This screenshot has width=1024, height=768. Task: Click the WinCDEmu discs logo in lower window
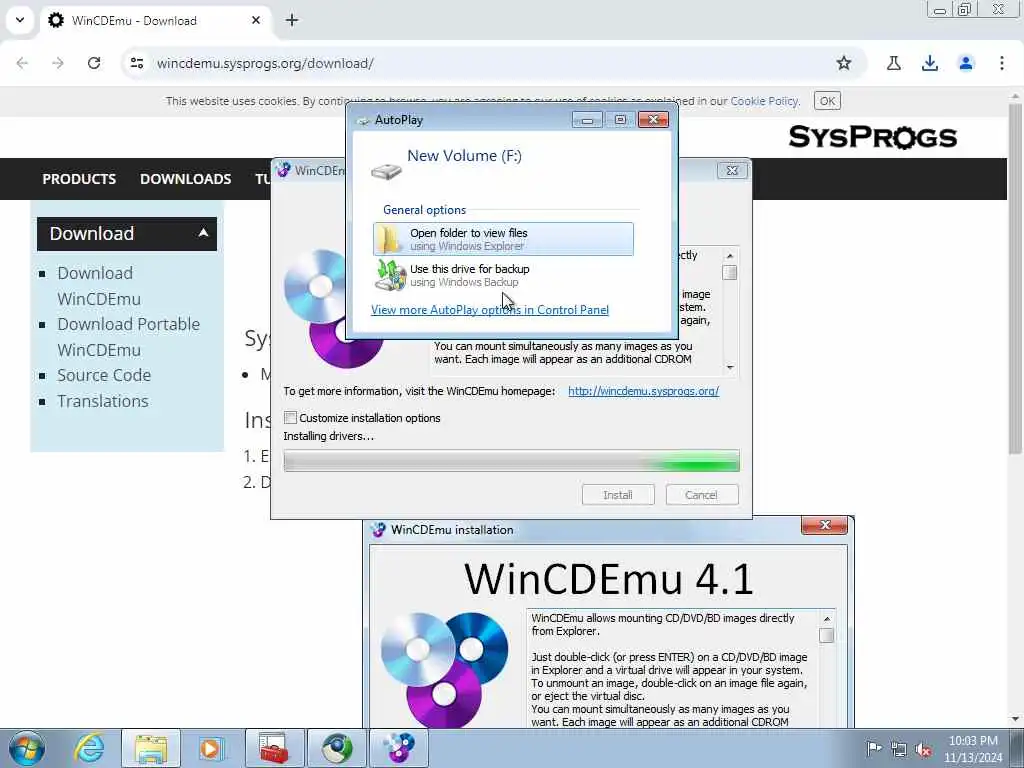pyautogui.click(x=445, y=669)
